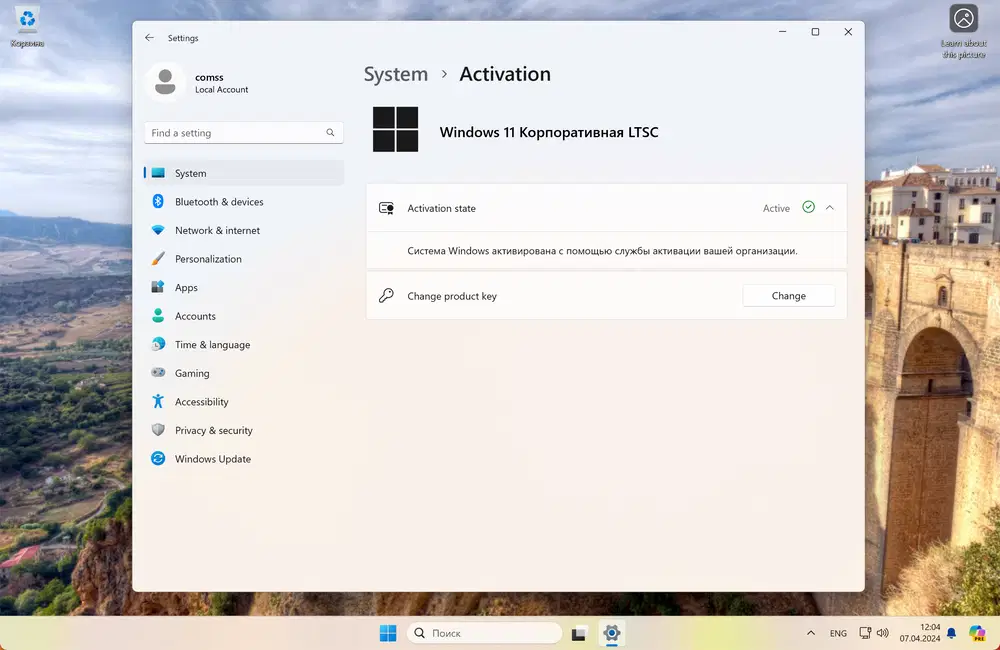The image size is (1000, 650).
Task: Open the Recycle Bin desktop icon
Action: (27, 27)
